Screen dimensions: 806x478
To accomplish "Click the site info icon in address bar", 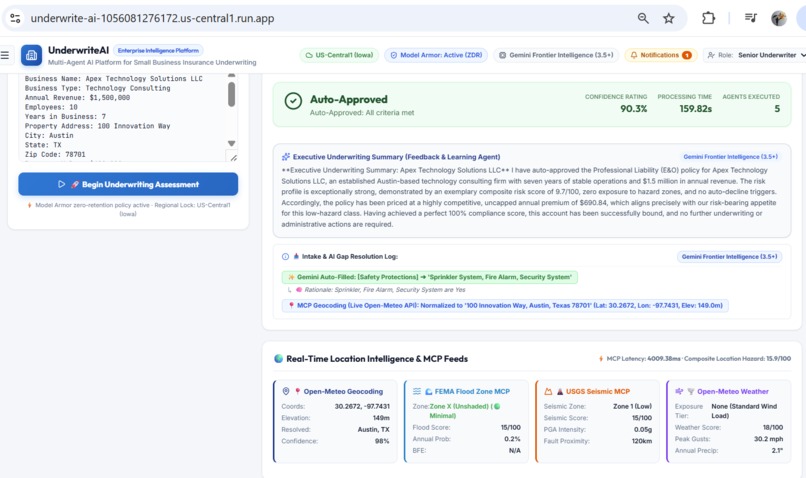I will (x=15, y=19).
